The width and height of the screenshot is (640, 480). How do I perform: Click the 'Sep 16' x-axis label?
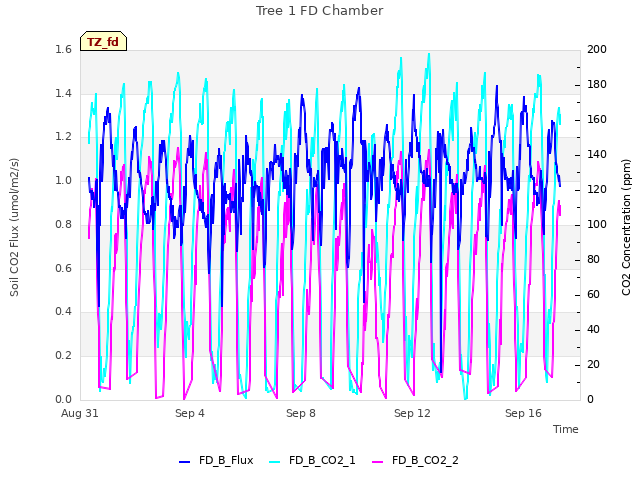(523, 413)
